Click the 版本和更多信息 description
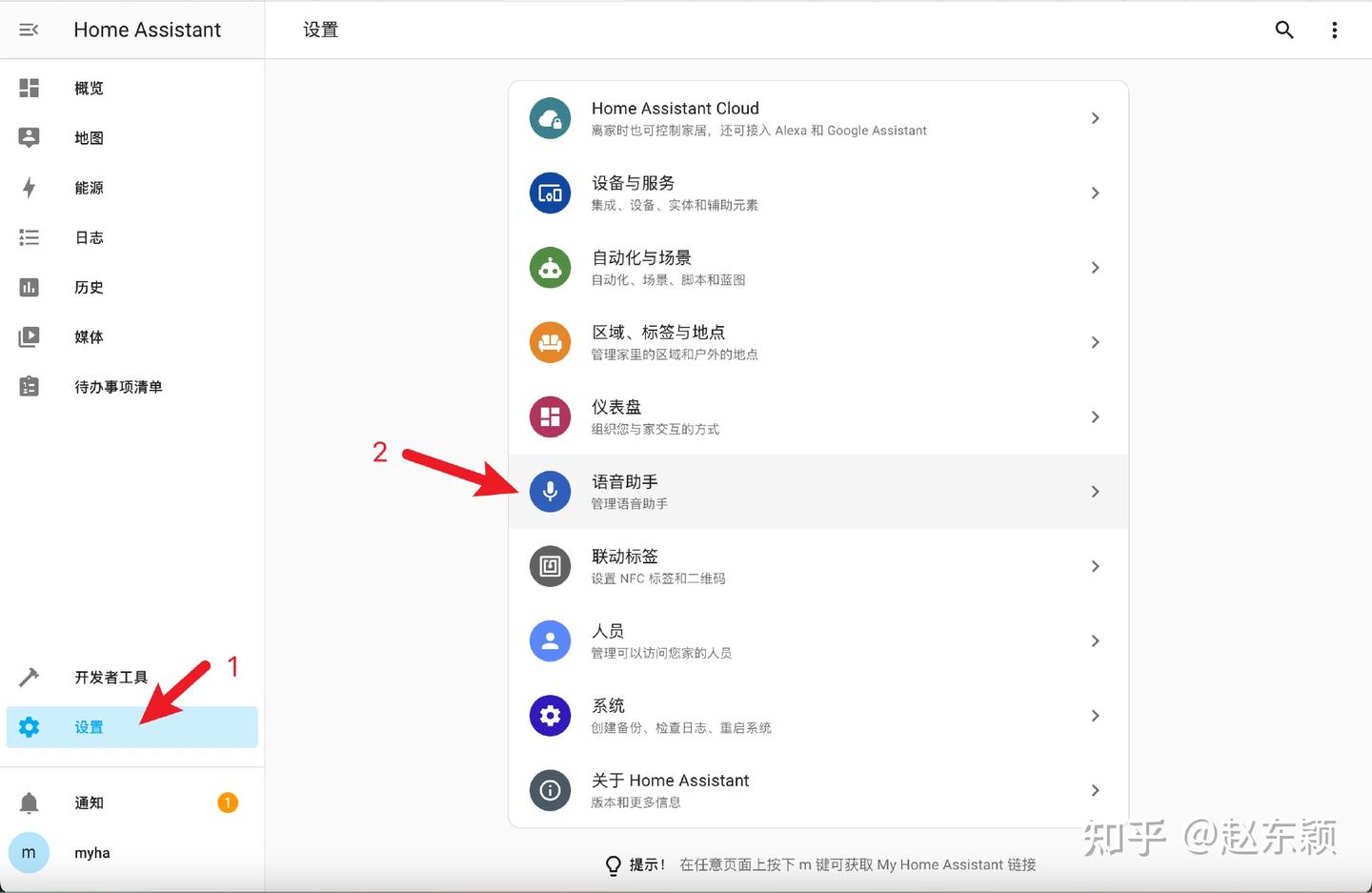1372x893 pixels. click(x=636, y=802)
